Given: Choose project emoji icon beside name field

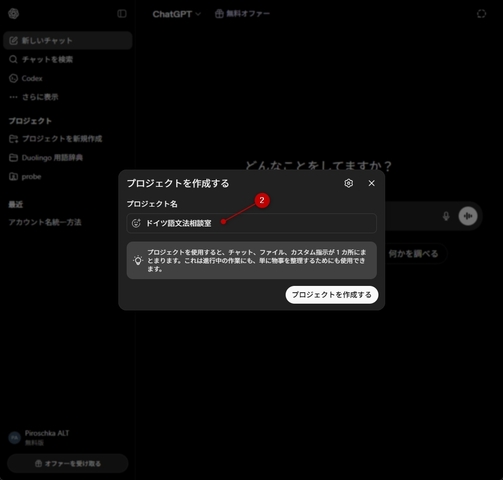Looking at the screenshot, I should (136, 223).
